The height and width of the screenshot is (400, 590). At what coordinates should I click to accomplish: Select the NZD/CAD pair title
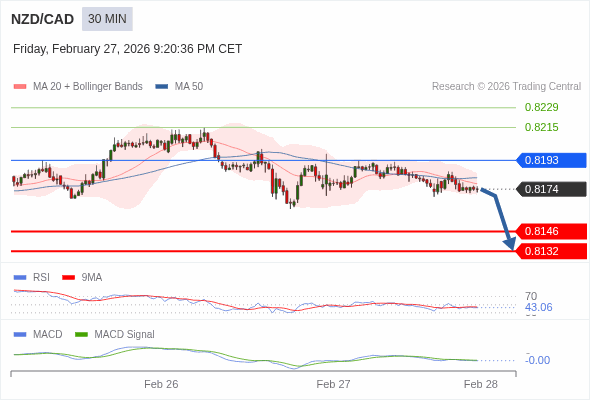[43, 19]
